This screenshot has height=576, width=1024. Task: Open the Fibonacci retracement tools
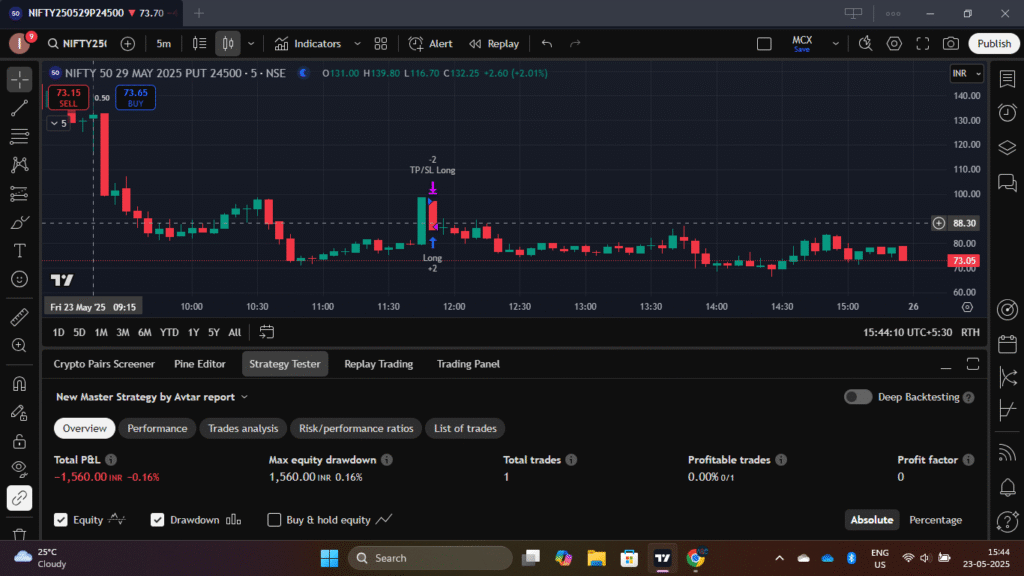(20, 136)
